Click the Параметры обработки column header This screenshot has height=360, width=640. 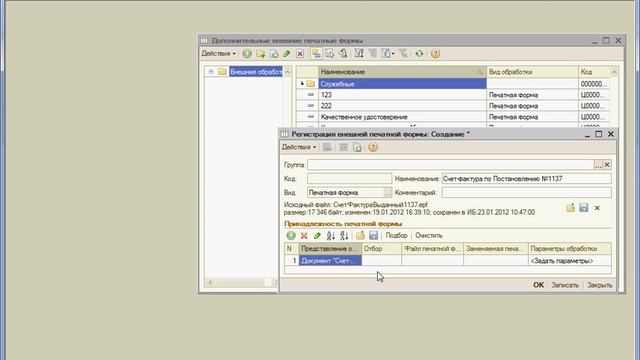570,249
